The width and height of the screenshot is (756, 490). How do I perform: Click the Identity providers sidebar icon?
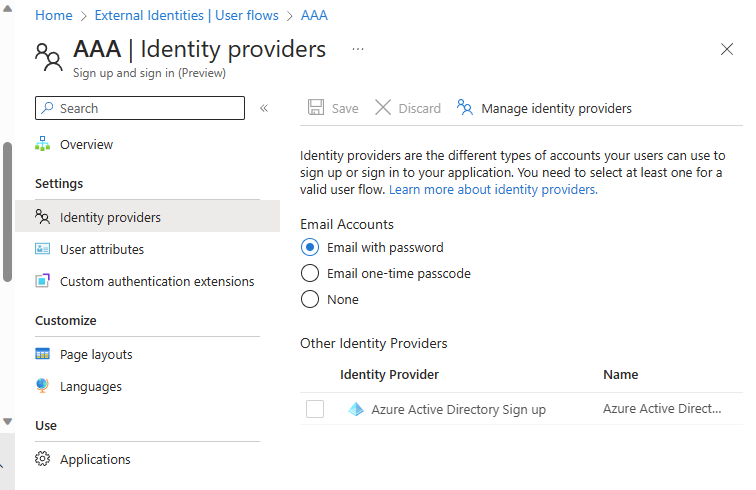[42, 217]
